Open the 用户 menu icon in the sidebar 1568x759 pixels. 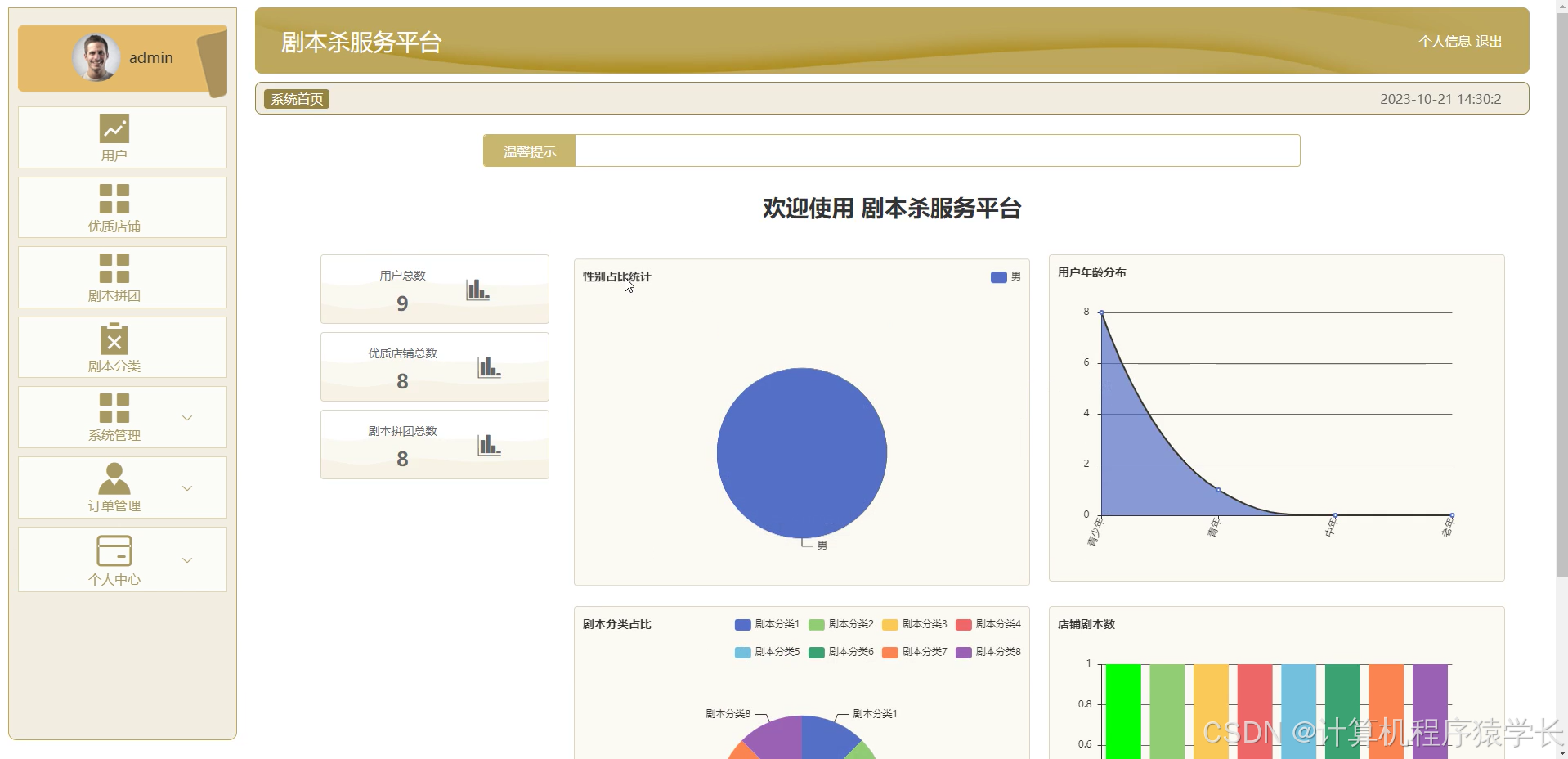click(114, 128)
